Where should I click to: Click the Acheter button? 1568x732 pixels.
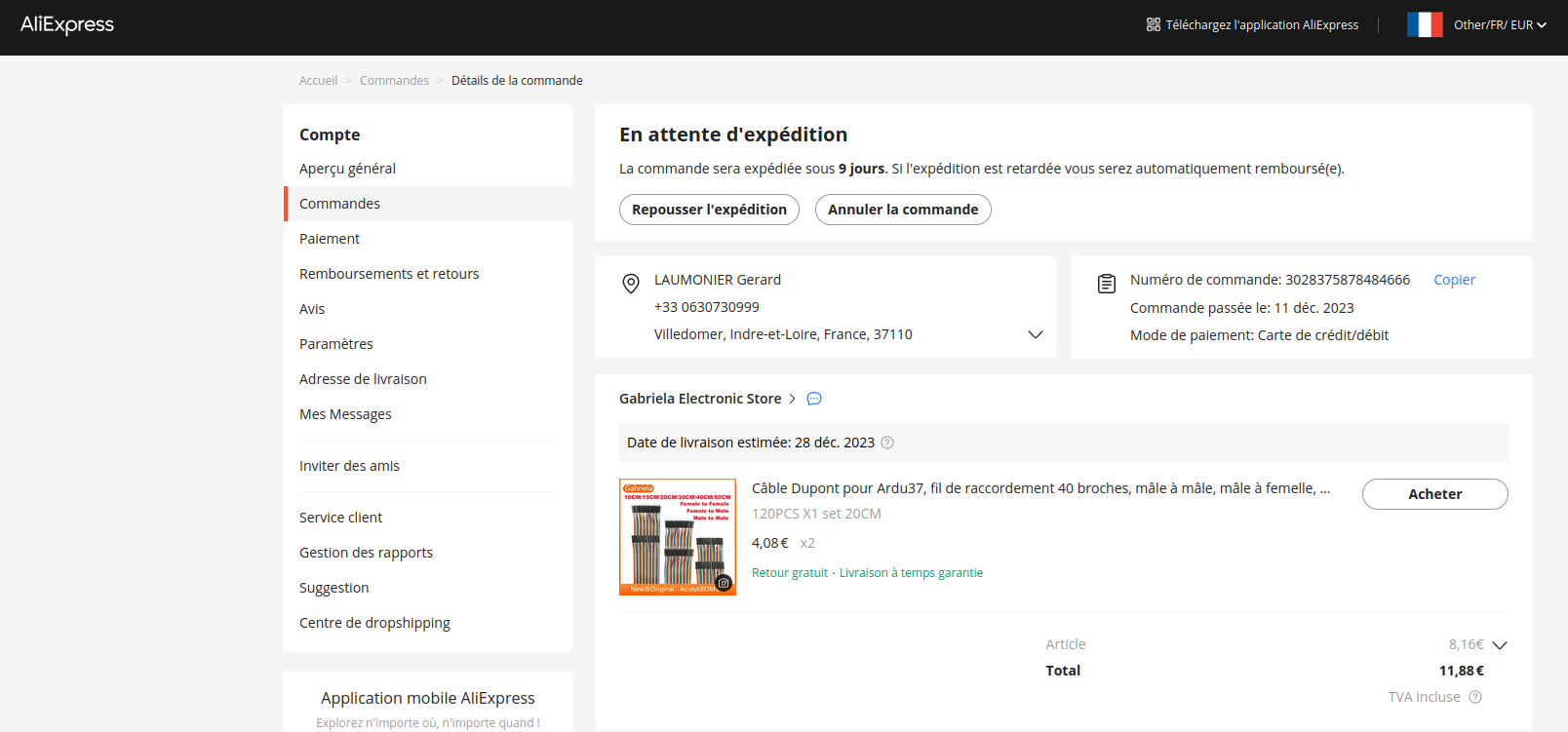click(1434, 494)
